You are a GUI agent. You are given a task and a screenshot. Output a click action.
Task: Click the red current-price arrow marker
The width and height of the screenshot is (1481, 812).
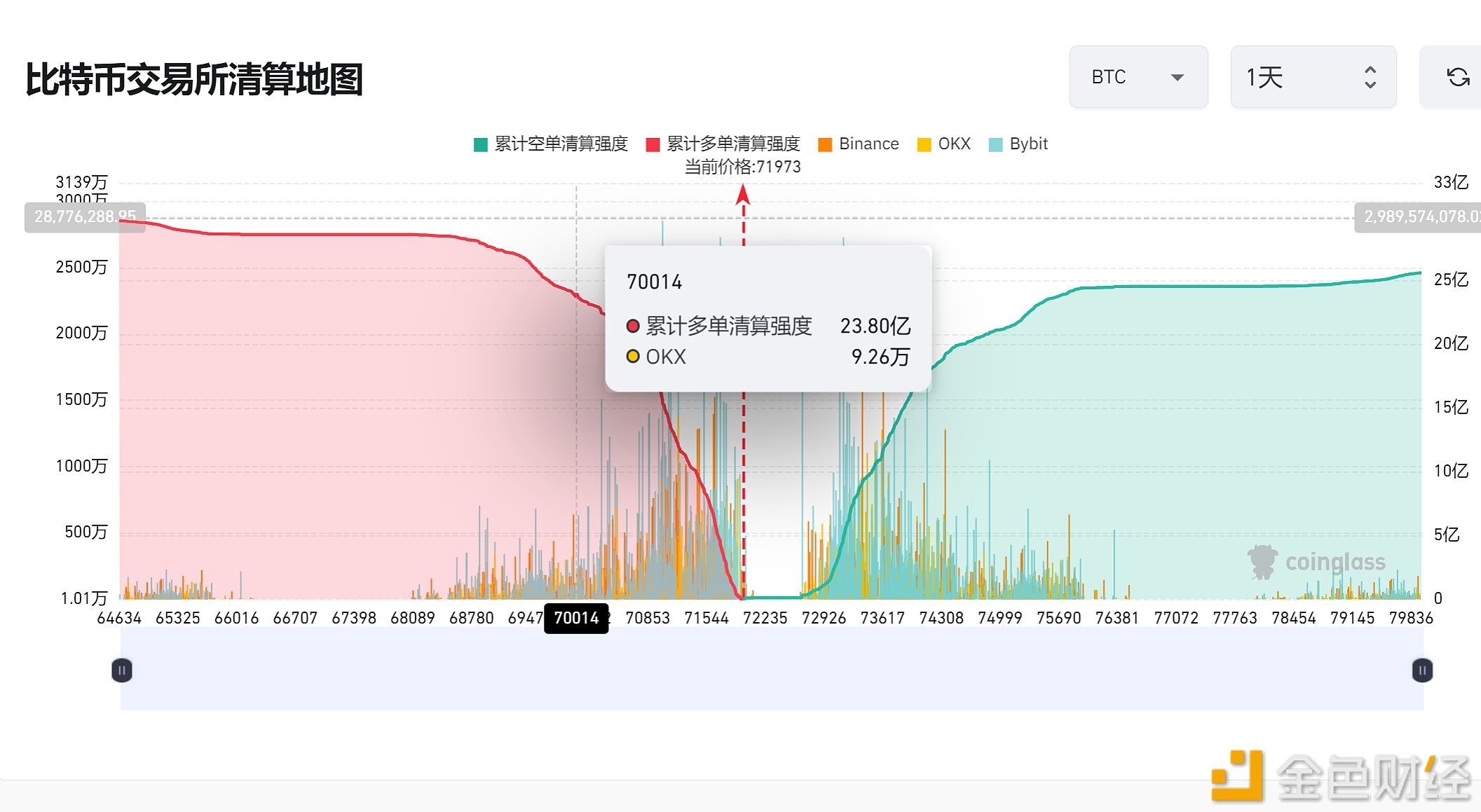(x=743, y=194)
